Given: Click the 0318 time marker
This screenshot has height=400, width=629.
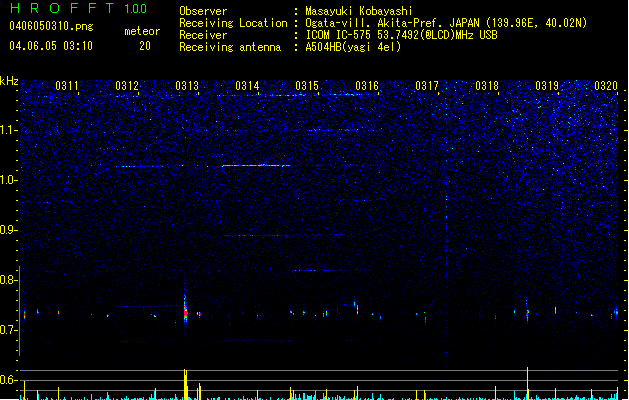Looking at the screenshot, I should (x=487, y=85).
